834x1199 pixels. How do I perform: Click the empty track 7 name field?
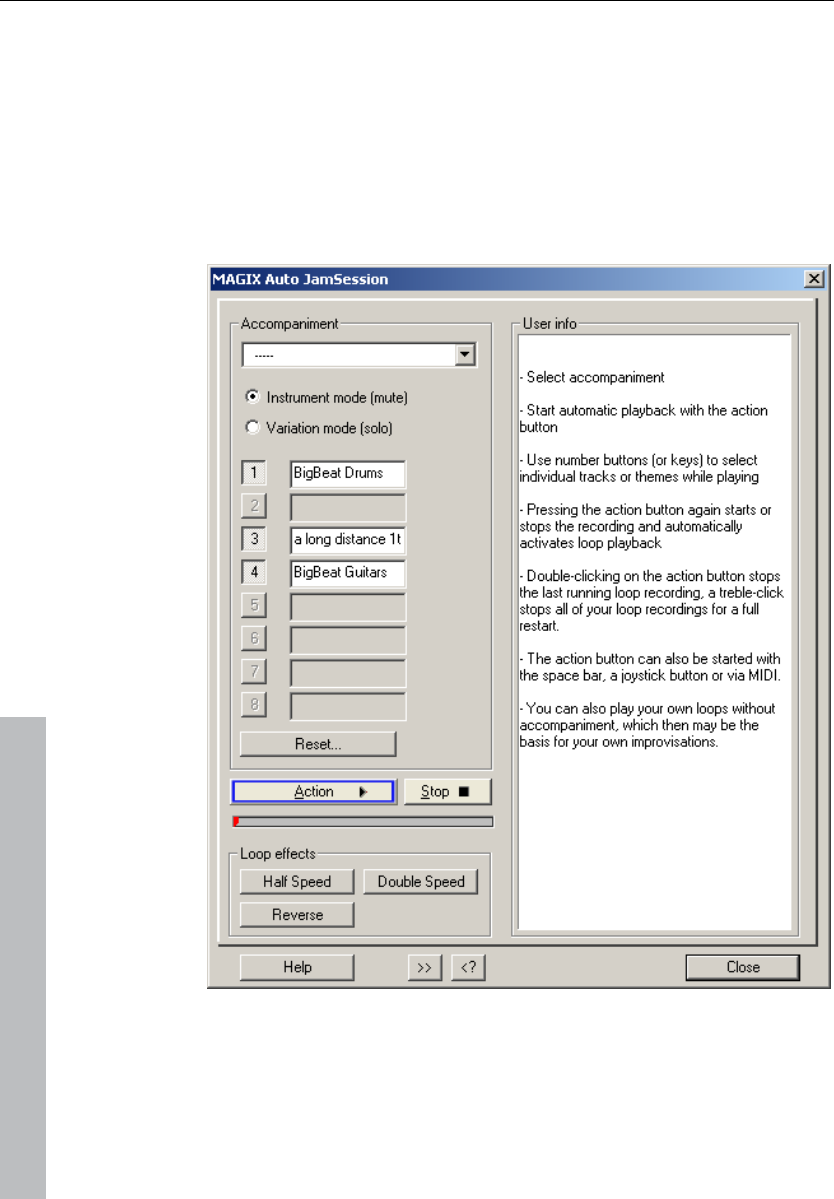pos(348,673)
